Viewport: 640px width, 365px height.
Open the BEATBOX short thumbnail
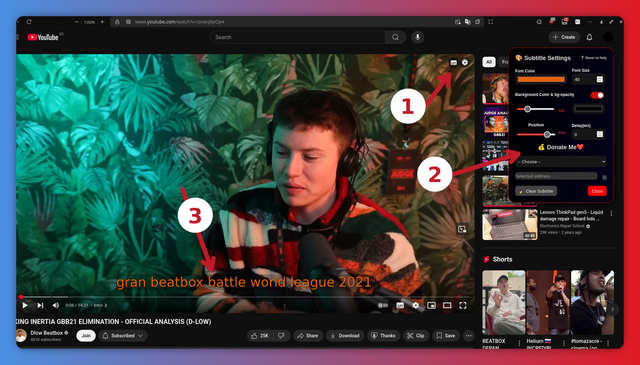coord(504,303)
